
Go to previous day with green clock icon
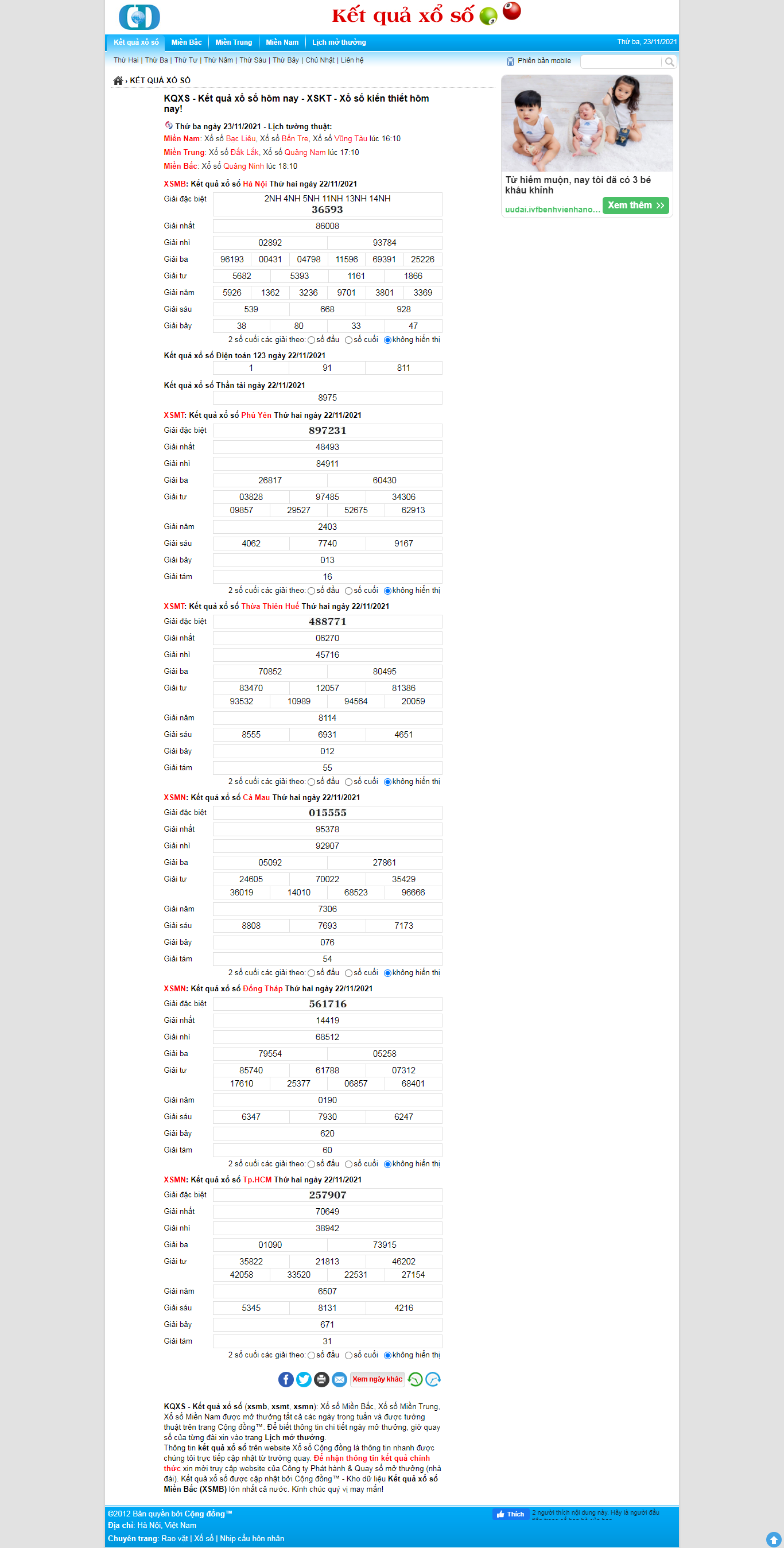point(415,1379)
